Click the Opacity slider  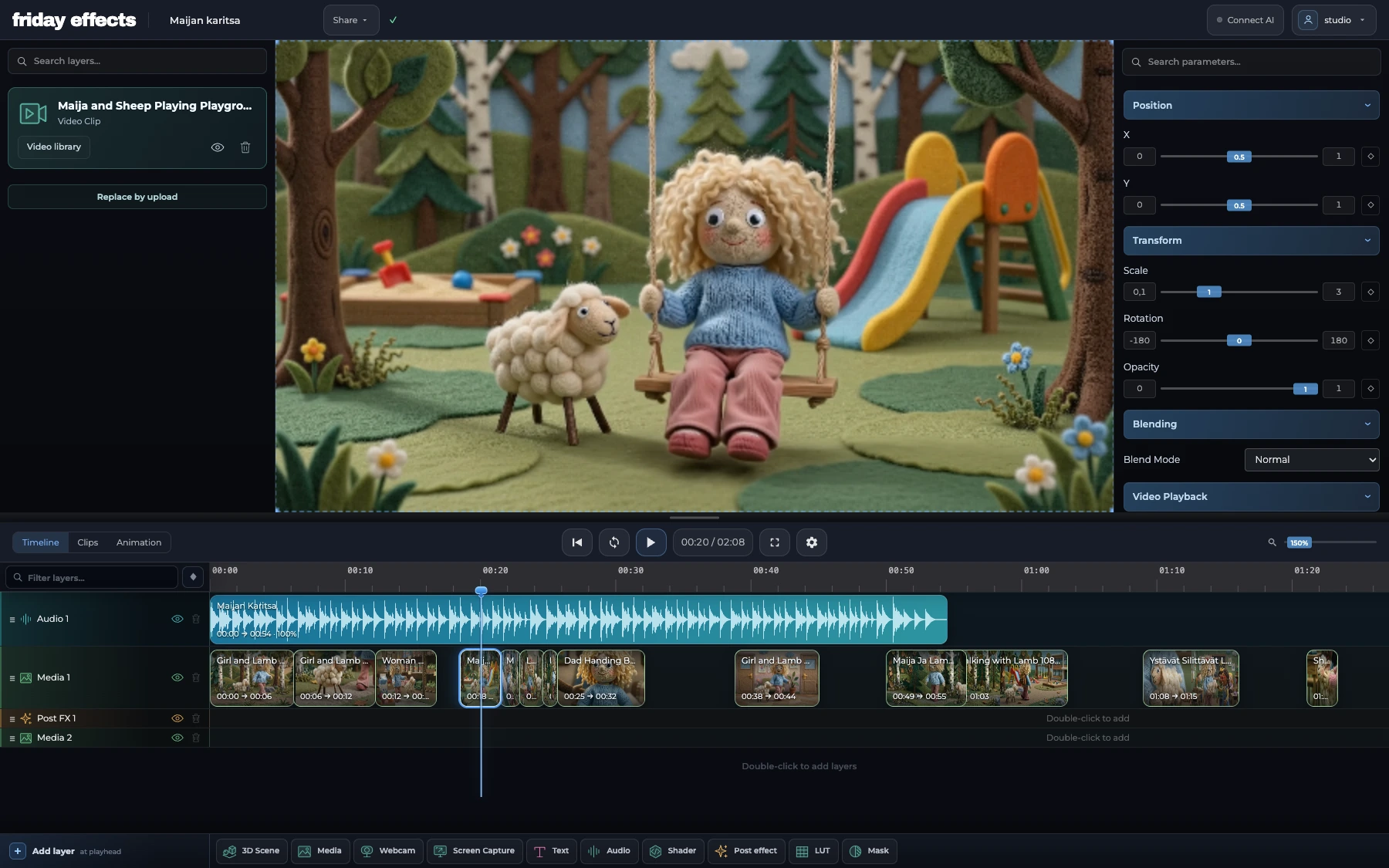[1239, 389]
